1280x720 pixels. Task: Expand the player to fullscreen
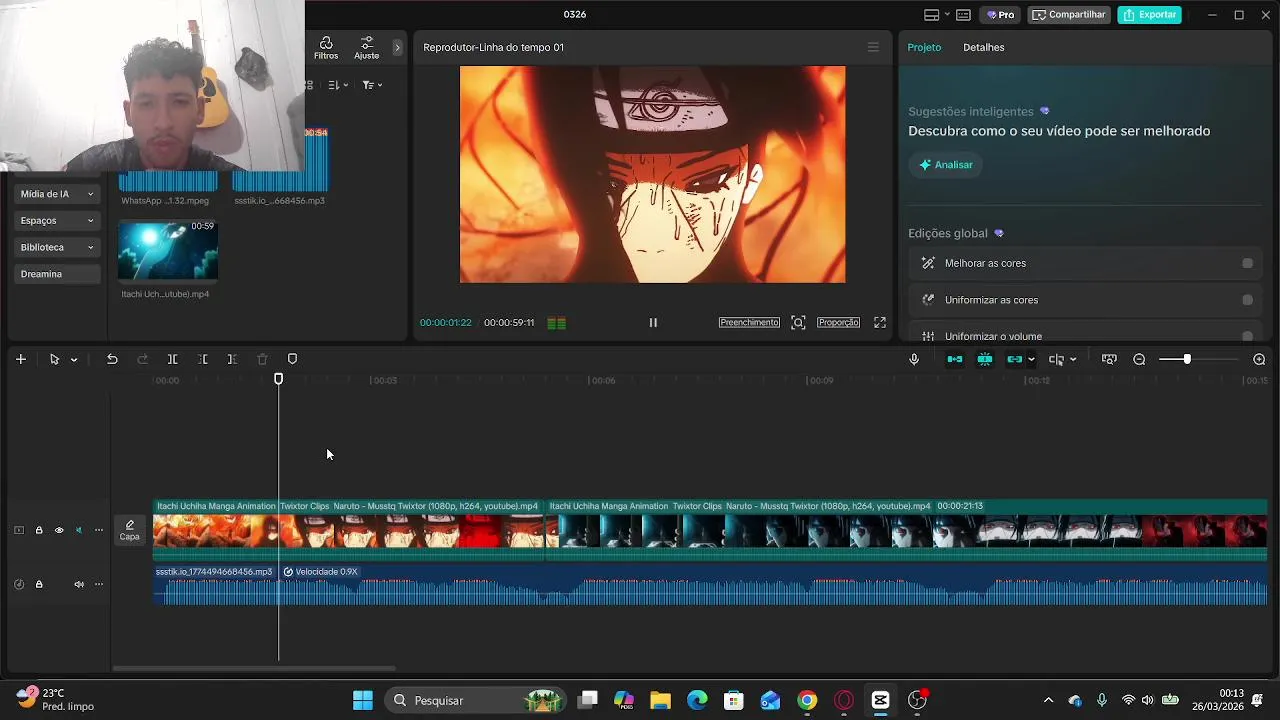880,322
